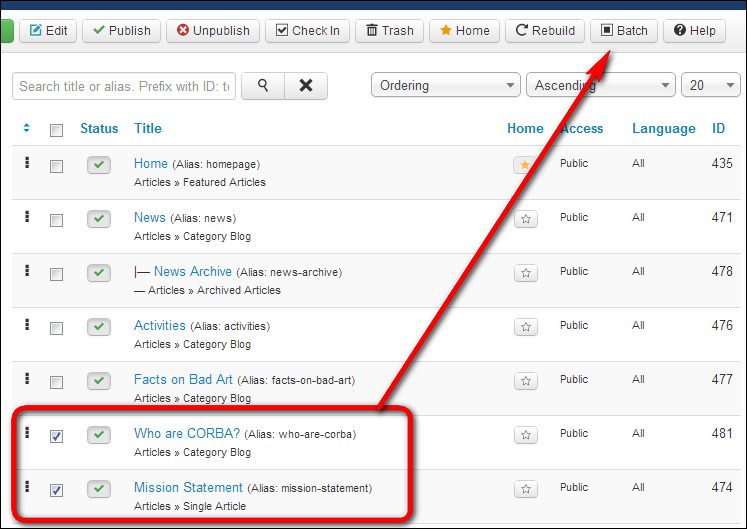Image resolution: width=747 pixels, height=529 pixels.
Task: Check the select-all checkbox in header
Action: point(57,130)
